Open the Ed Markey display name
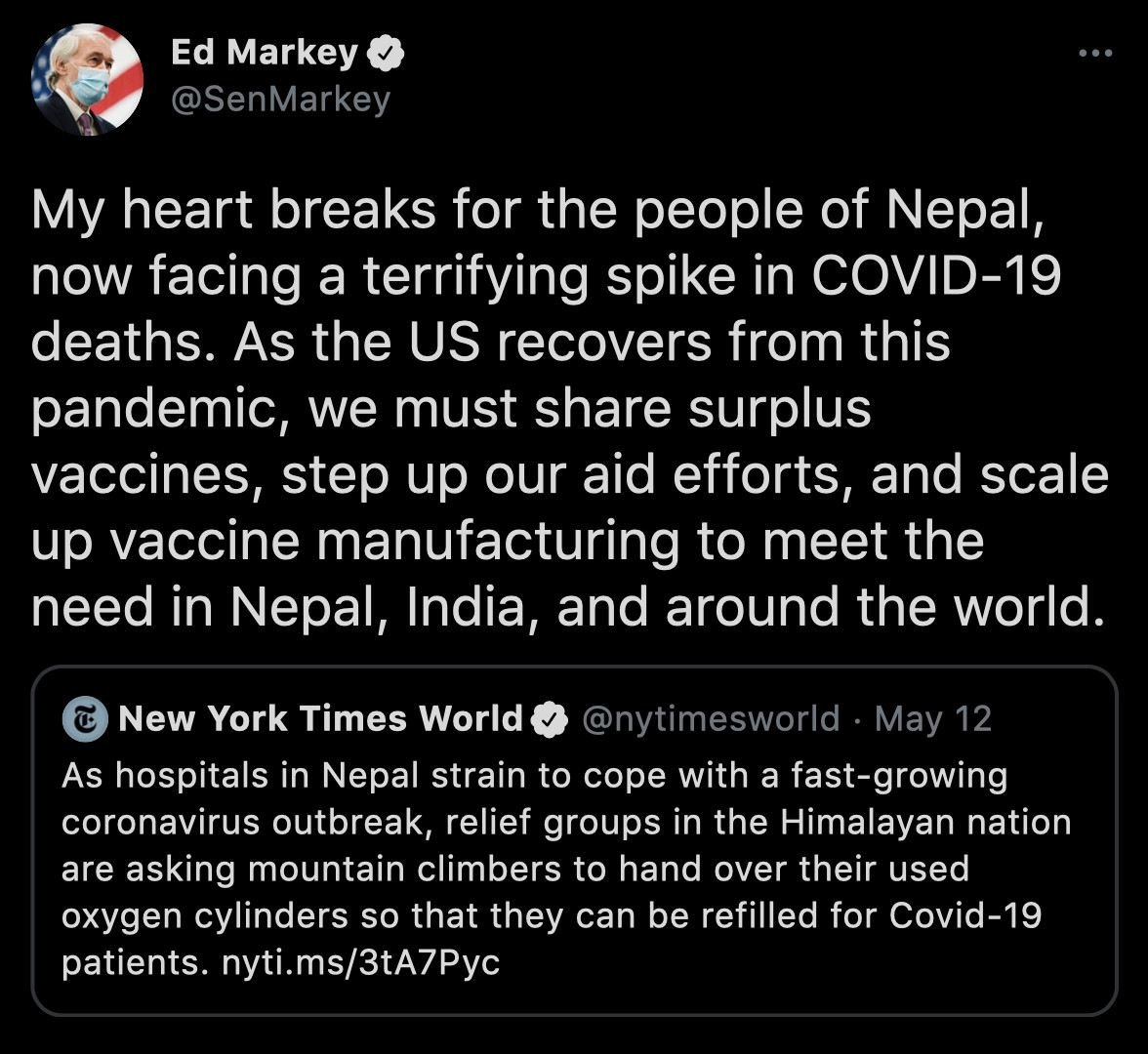Screen dimensions: 1148x1054 point(265,53)
